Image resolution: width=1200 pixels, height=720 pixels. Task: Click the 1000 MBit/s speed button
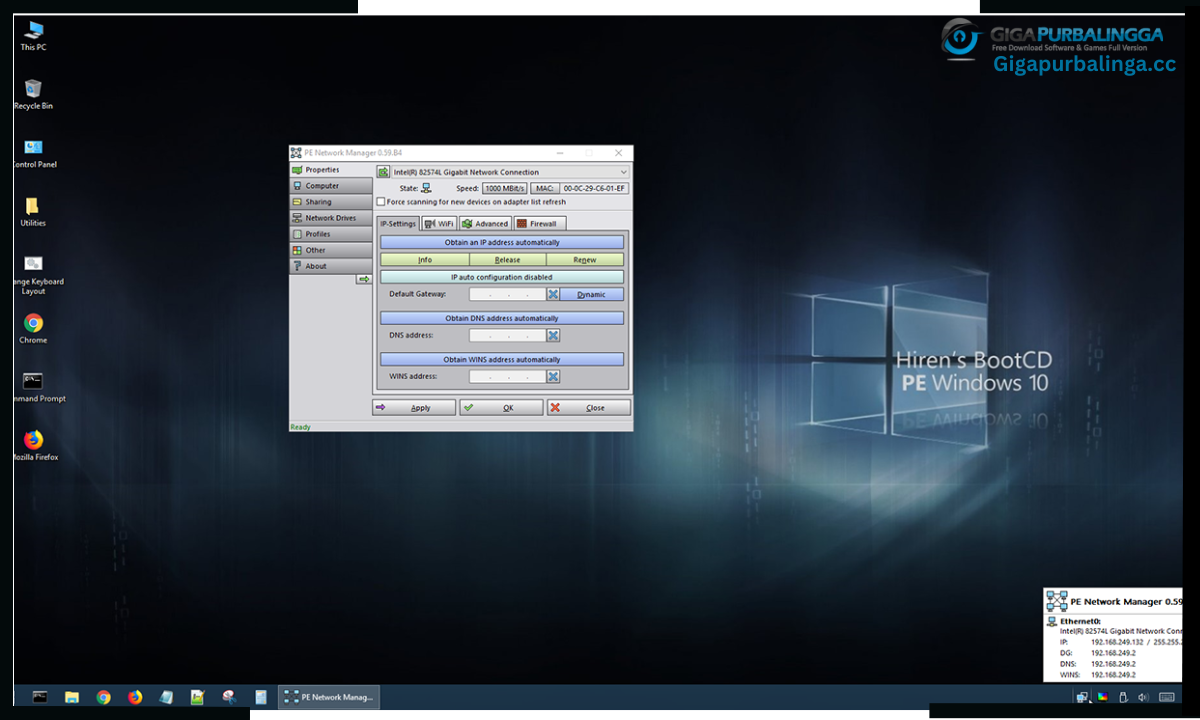point(505,188)
